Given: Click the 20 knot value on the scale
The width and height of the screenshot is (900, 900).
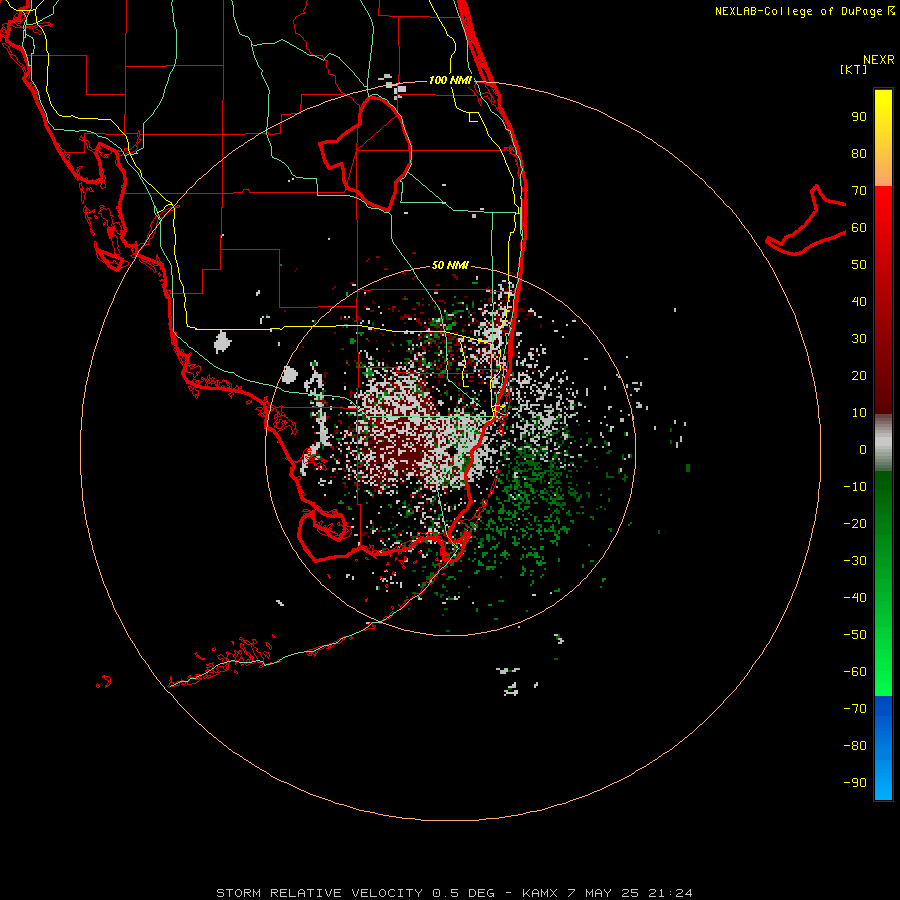Looking at the screenshot, I should 859,375.
